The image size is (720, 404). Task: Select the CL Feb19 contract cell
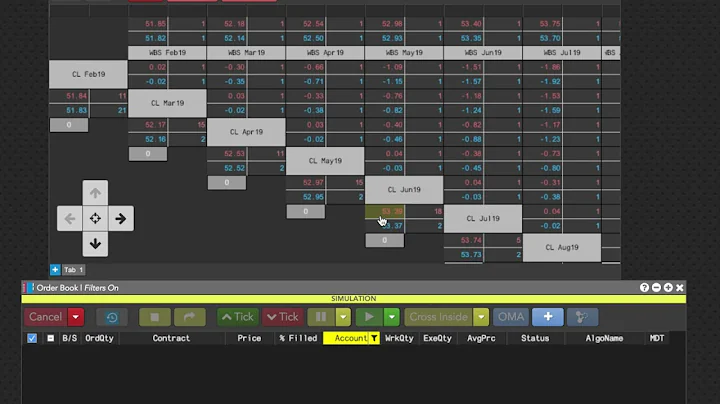coord(88,74)
